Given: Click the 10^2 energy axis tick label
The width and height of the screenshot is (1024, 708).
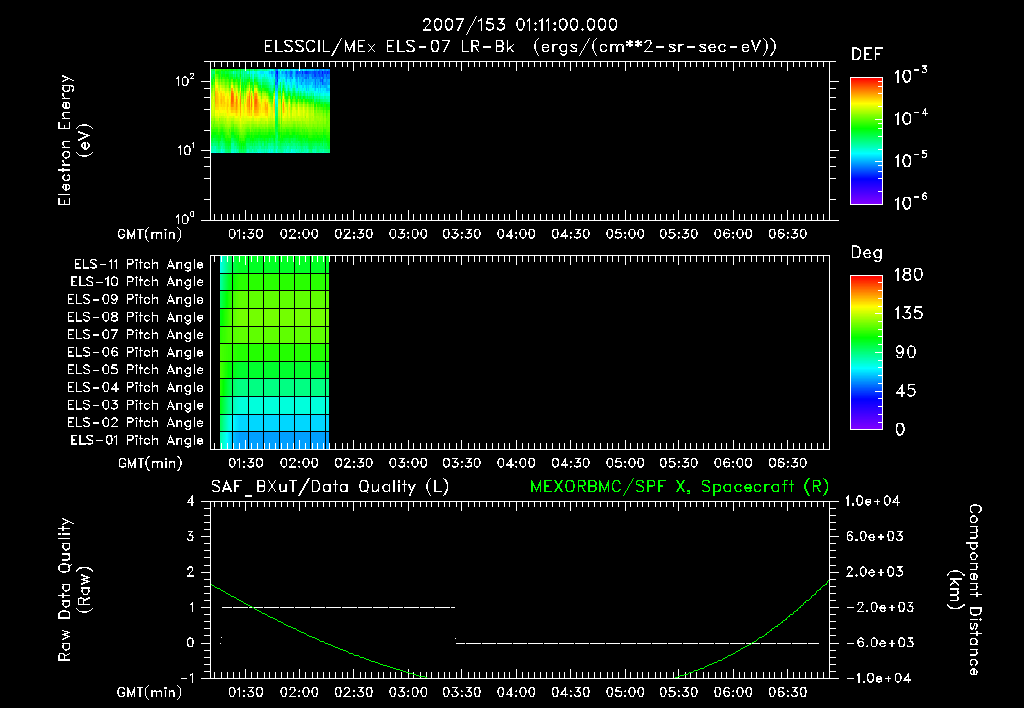Looking at the screenshot, I should (185, 81).
